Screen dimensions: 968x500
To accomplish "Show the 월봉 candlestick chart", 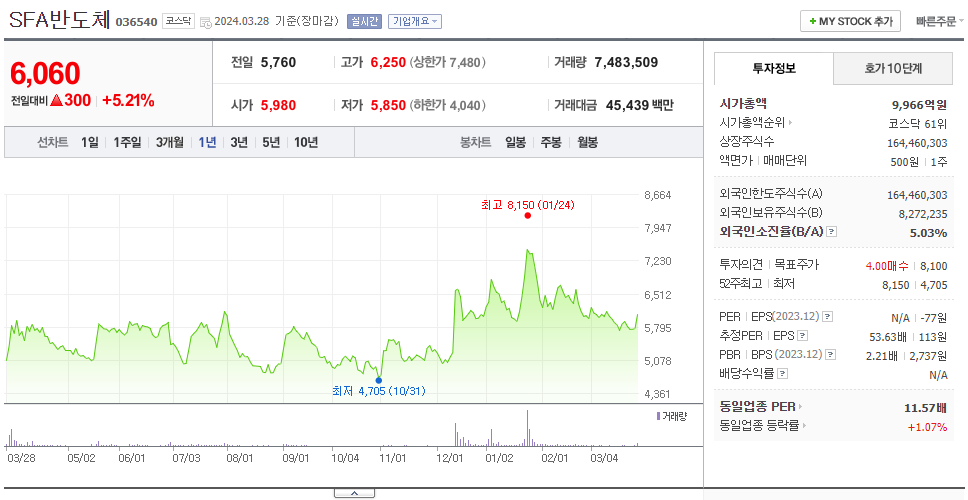I will tap(588, 143).
